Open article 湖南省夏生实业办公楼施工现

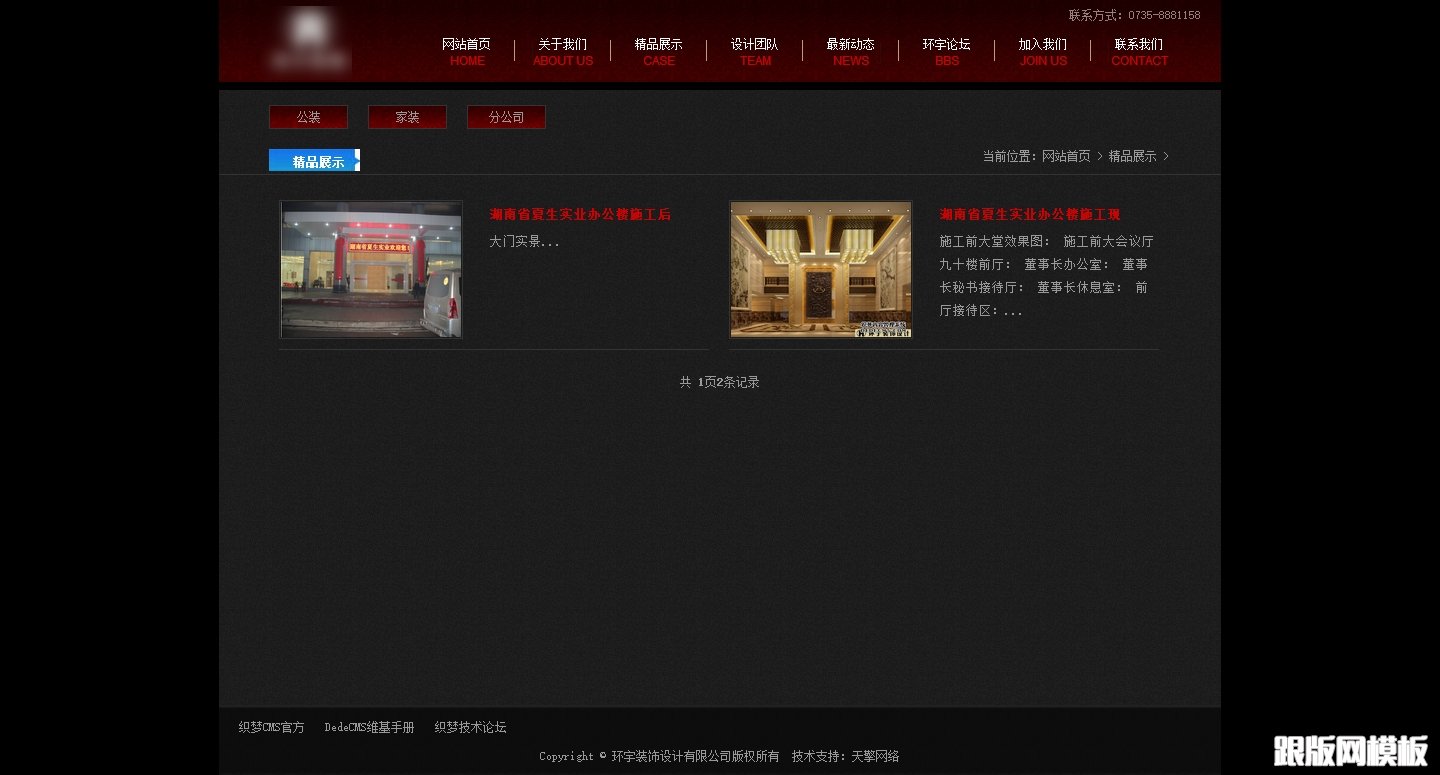1029,214
